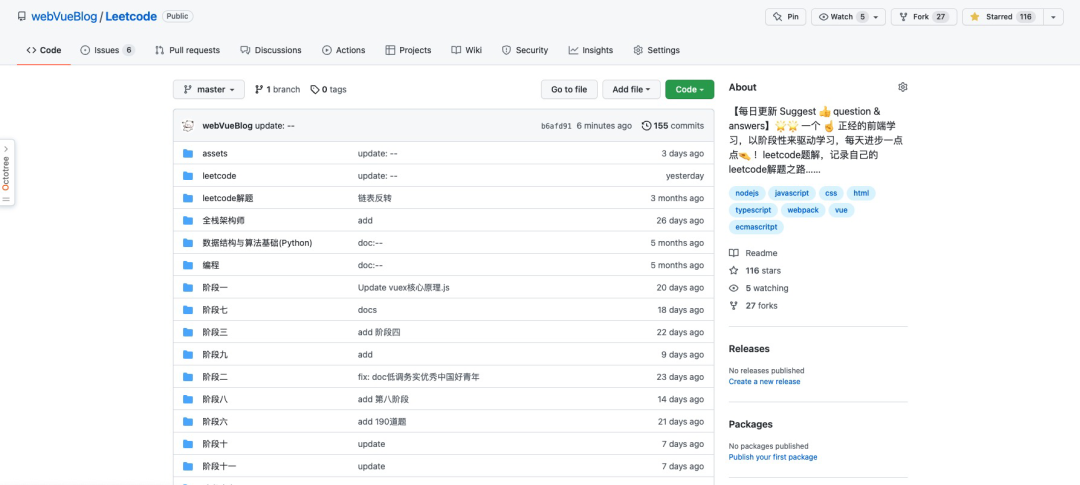This screenshot has width=1080, height=485.
Task: Open commit hash b6afd91
Action: (x=556, y=126)
